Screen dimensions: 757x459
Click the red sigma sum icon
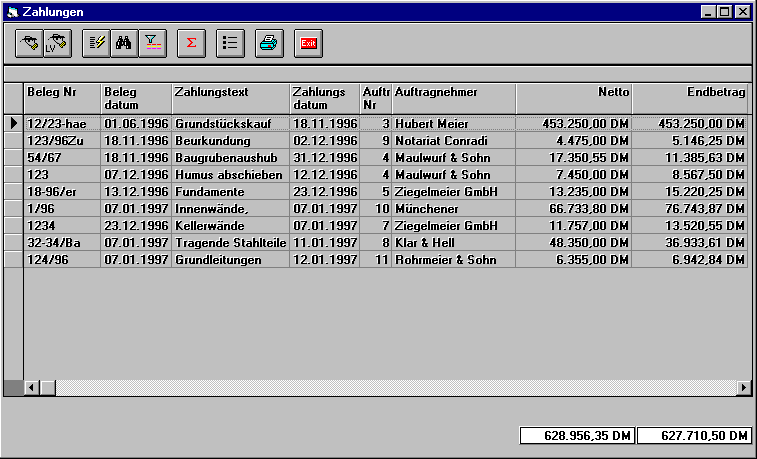point(190,42)
